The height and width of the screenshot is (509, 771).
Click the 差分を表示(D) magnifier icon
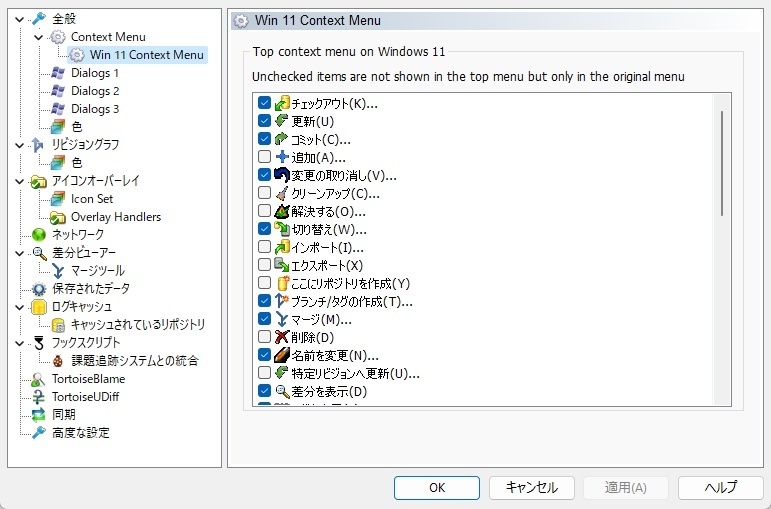tap(282, 391)
